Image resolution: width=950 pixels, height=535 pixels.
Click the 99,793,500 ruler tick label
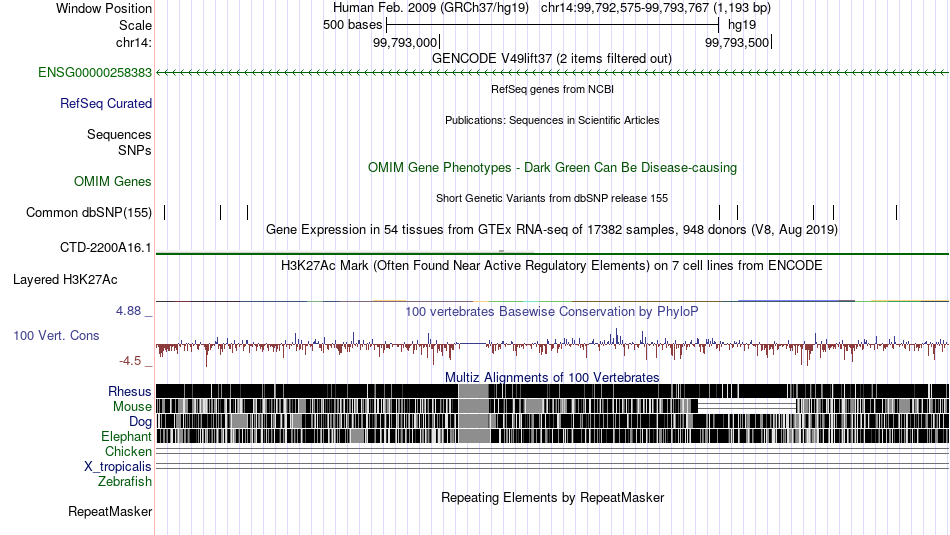pyautogui.click(x=737, y=42)
